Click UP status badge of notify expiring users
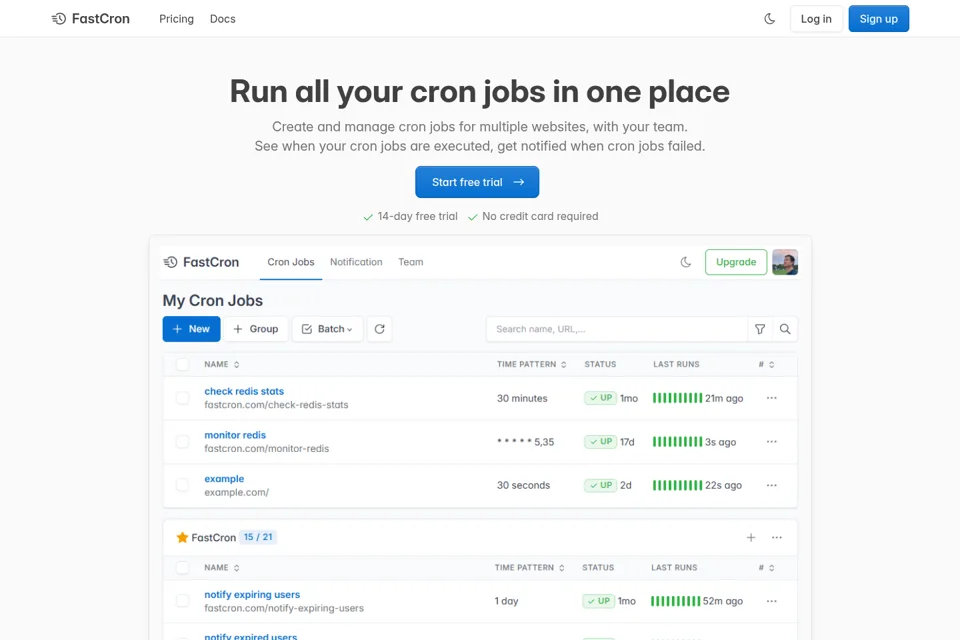 pos(598,601)
